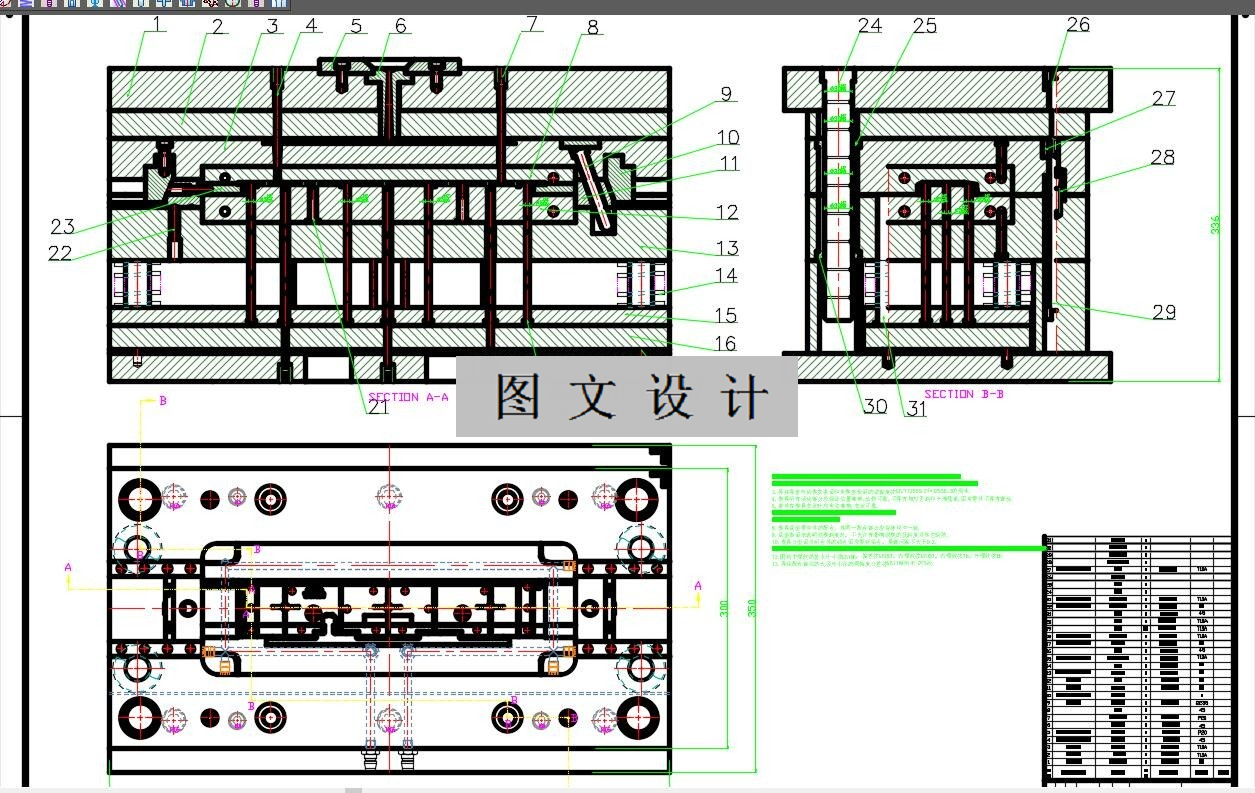Image resolution: width=1255 pixels, height=793 pixels.
Task: Click the callout number 8
Action: coord(593,28)
